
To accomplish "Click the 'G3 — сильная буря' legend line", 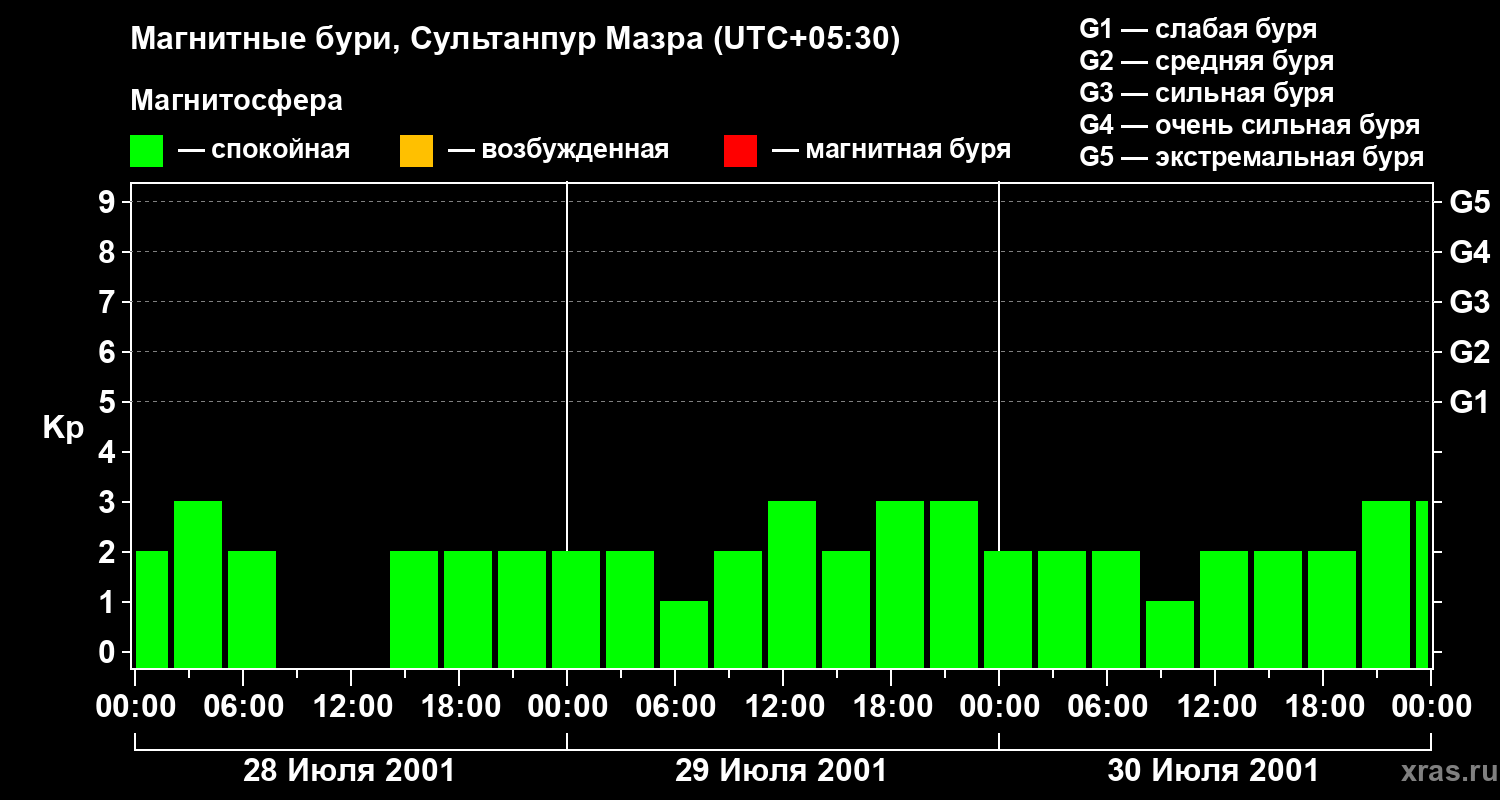I will pos(1207,93).
